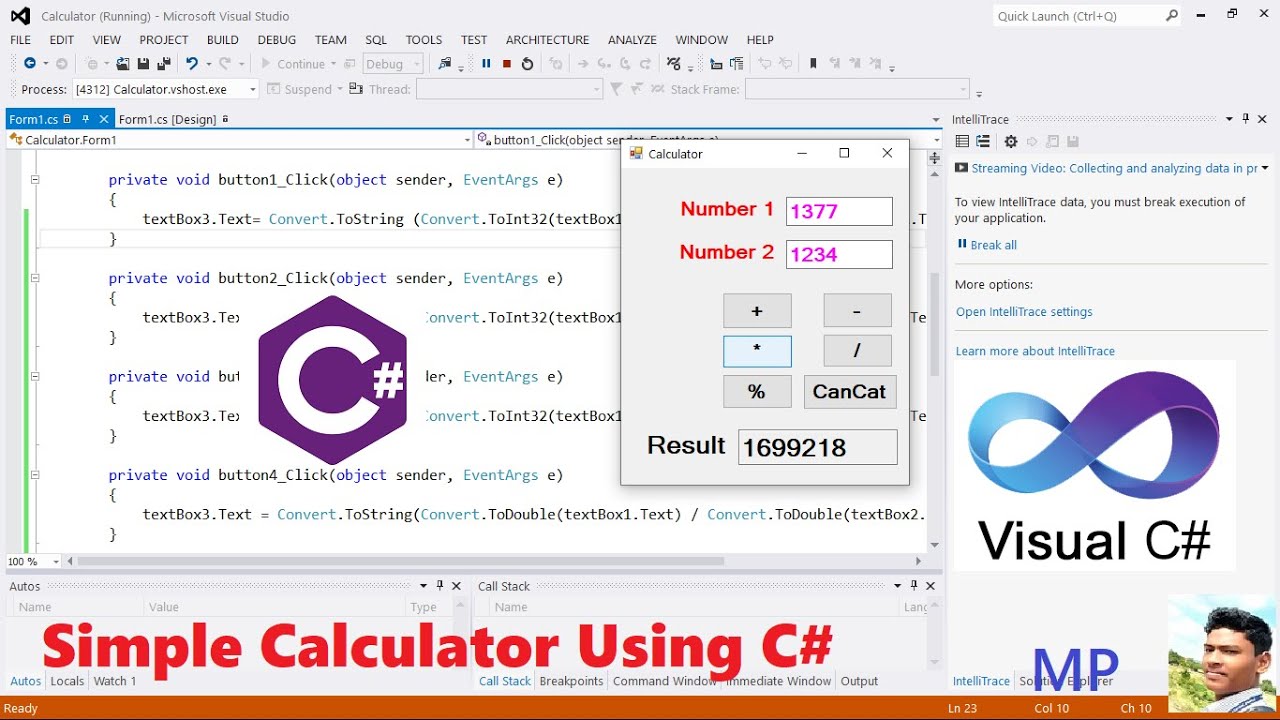Click the + button in Calculator

[757, 311]
